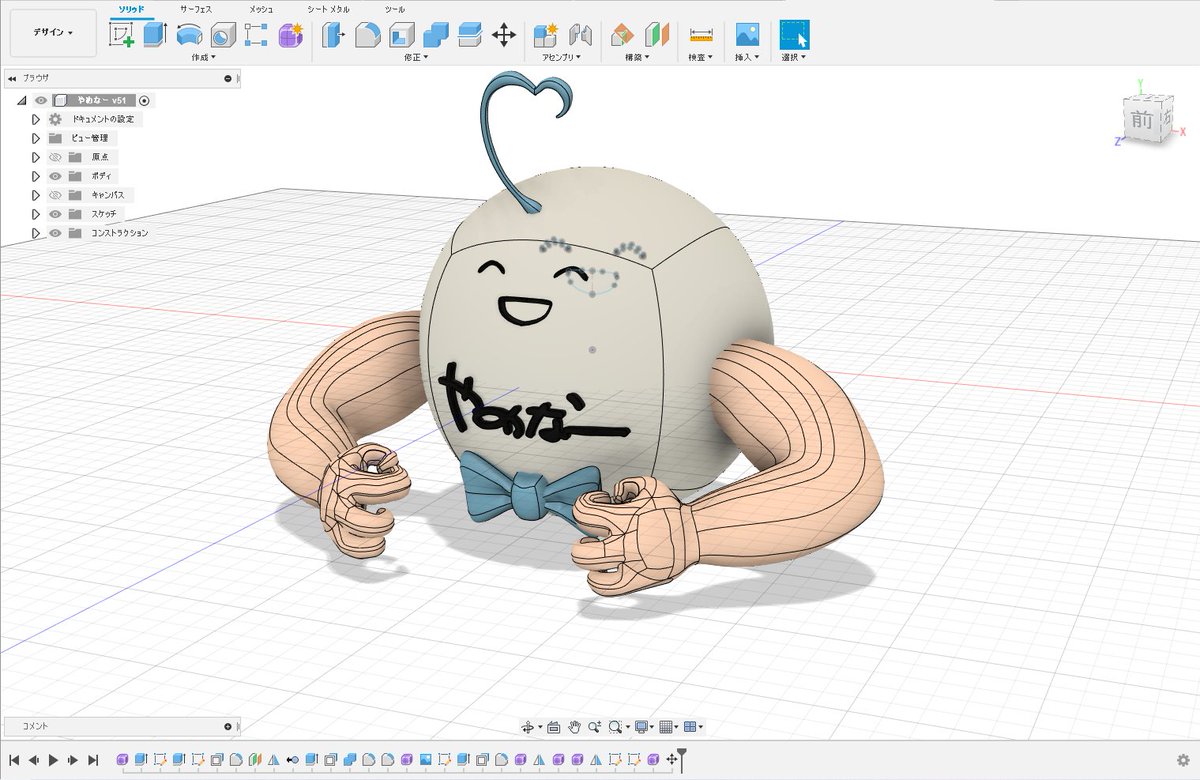The height and width of the screenshot is (780, 1200).
Task: Hide the ボディ folder
Action: point(56,176)
